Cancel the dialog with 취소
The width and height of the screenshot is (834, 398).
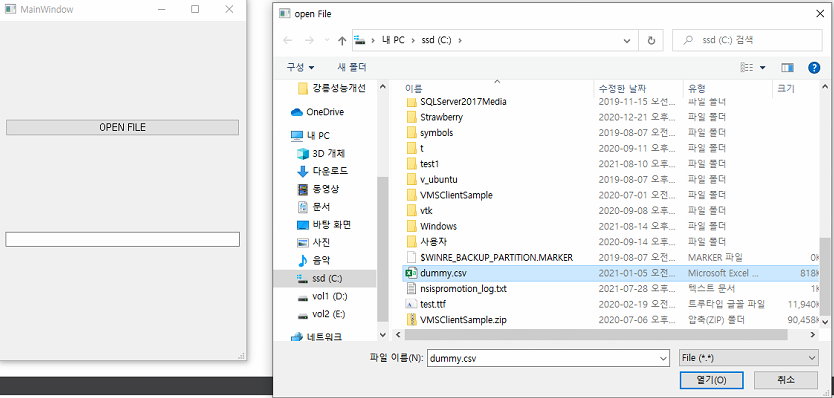tap(786, 380)
